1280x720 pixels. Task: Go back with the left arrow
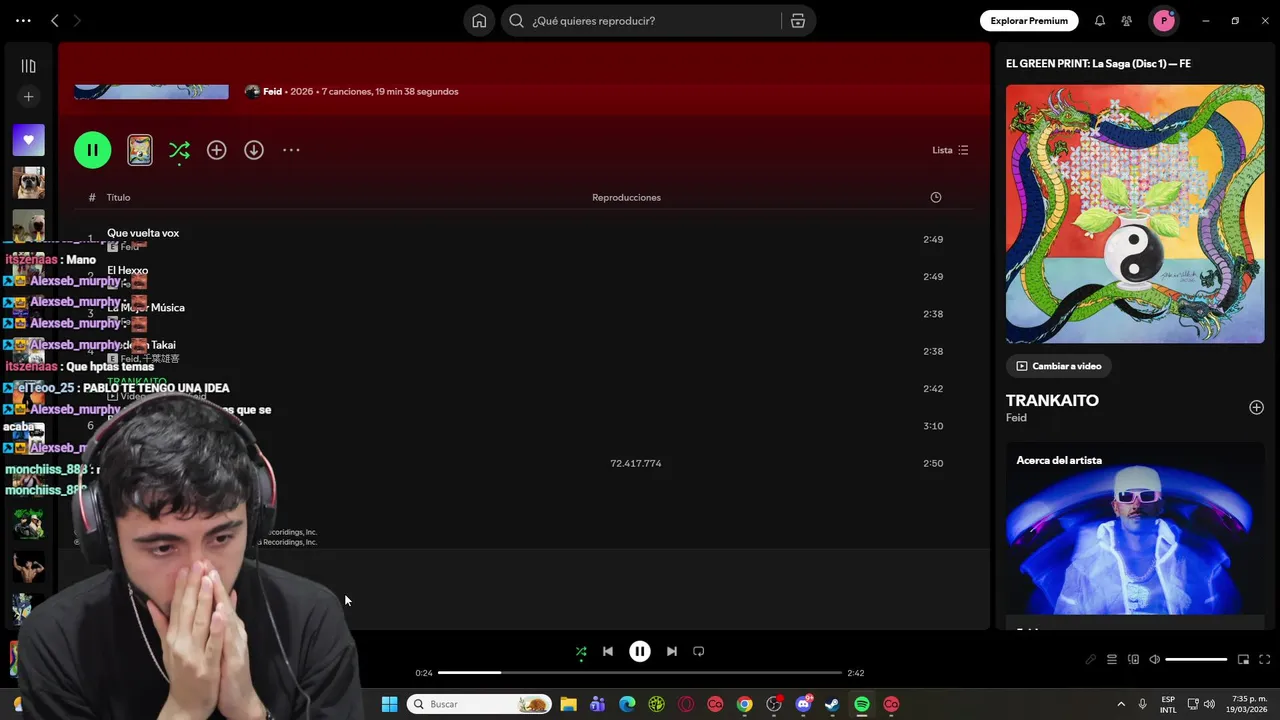55,21
